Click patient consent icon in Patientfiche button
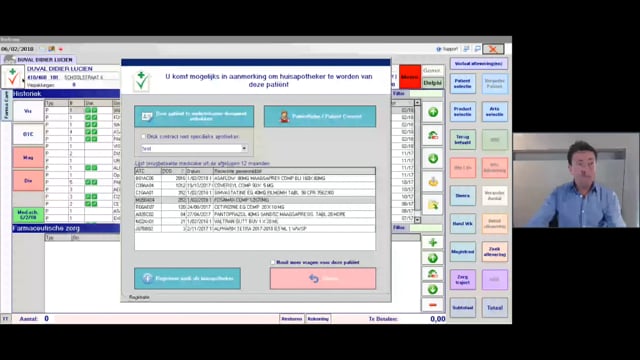Viewport: 640px width, 360px height. 284,116
